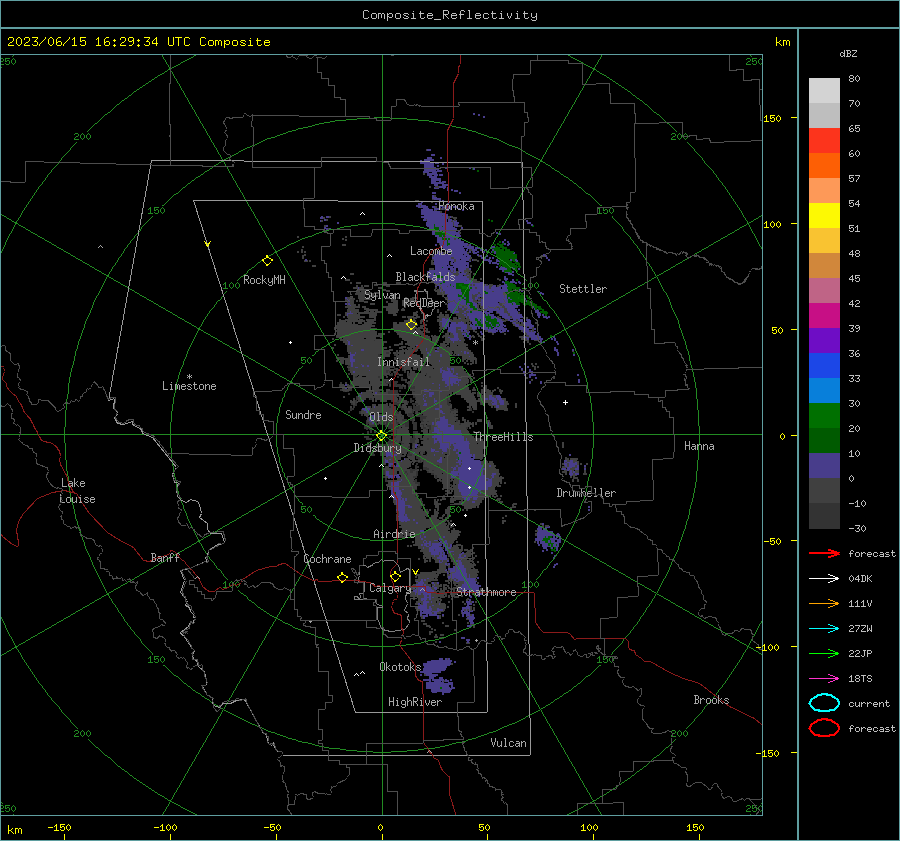Click the '04DK' legend label
This screenshot has height=841, width=900.
pos(860,578)
